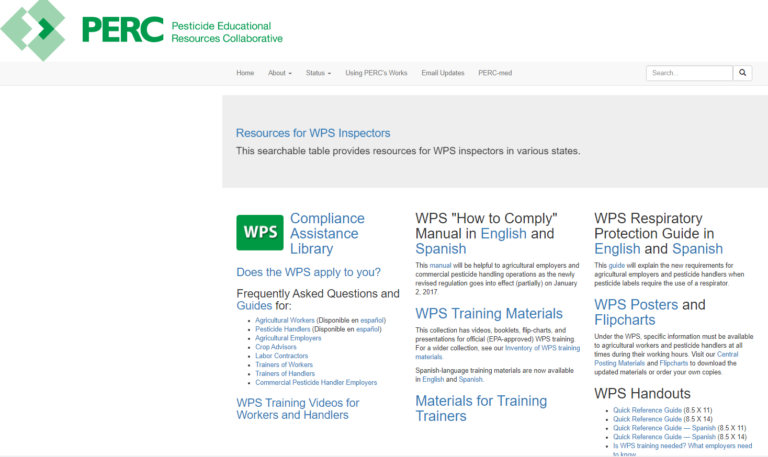Viewport: 768px width, 457px height.
Task: Open Trainers of Workers link
Action: pyautogui.click(x=284, y=364)
